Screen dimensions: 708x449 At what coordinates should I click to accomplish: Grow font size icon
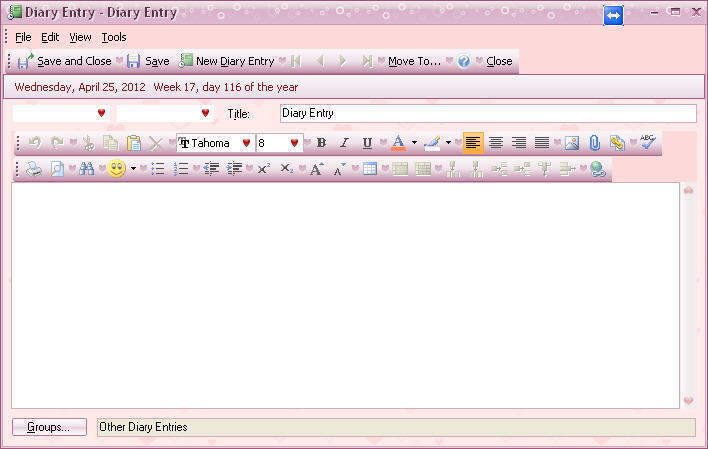[317, 169]
